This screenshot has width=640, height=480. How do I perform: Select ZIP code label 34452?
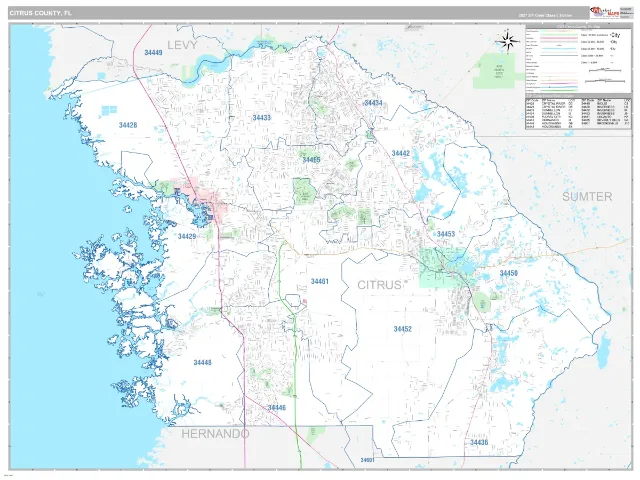coord(402,329)
